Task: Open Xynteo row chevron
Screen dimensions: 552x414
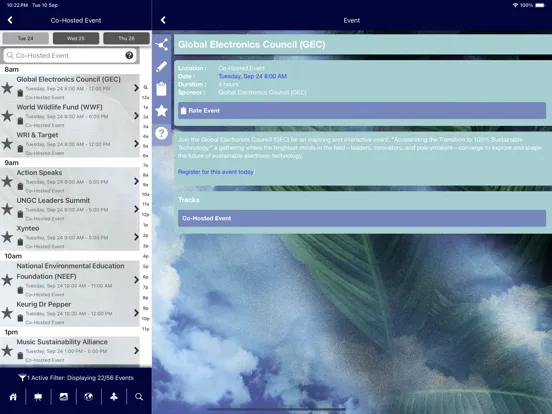Action: 136,237
